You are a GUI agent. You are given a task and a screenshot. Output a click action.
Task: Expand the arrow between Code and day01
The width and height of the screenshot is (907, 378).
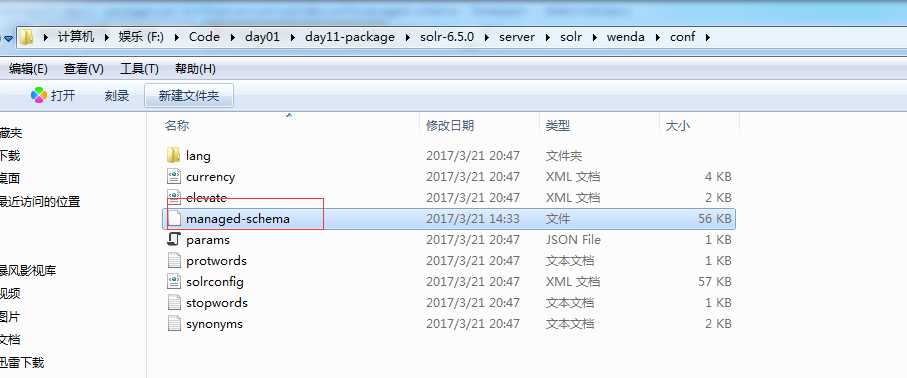pos(232,38)
